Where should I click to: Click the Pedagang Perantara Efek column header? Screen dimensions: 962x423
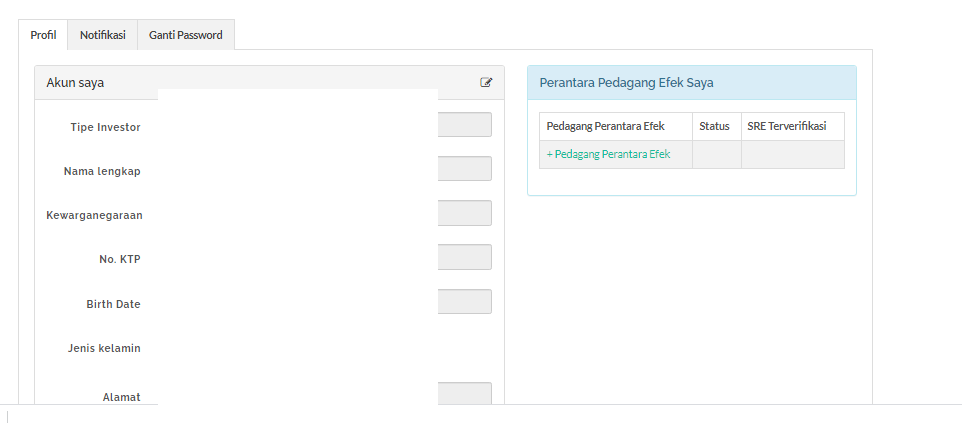pos(606,126)
